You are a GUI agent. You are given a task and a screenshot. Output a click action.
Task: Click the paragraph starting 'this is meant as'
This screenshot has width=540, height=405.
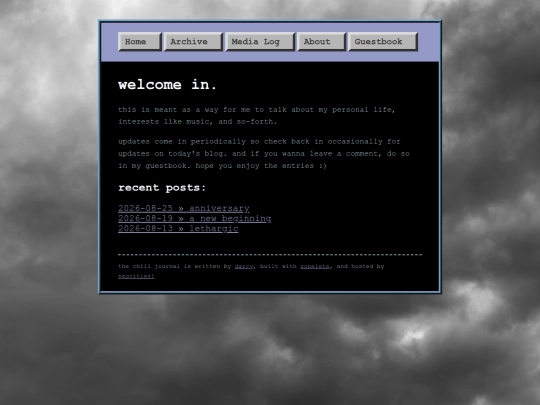point(257,116)
